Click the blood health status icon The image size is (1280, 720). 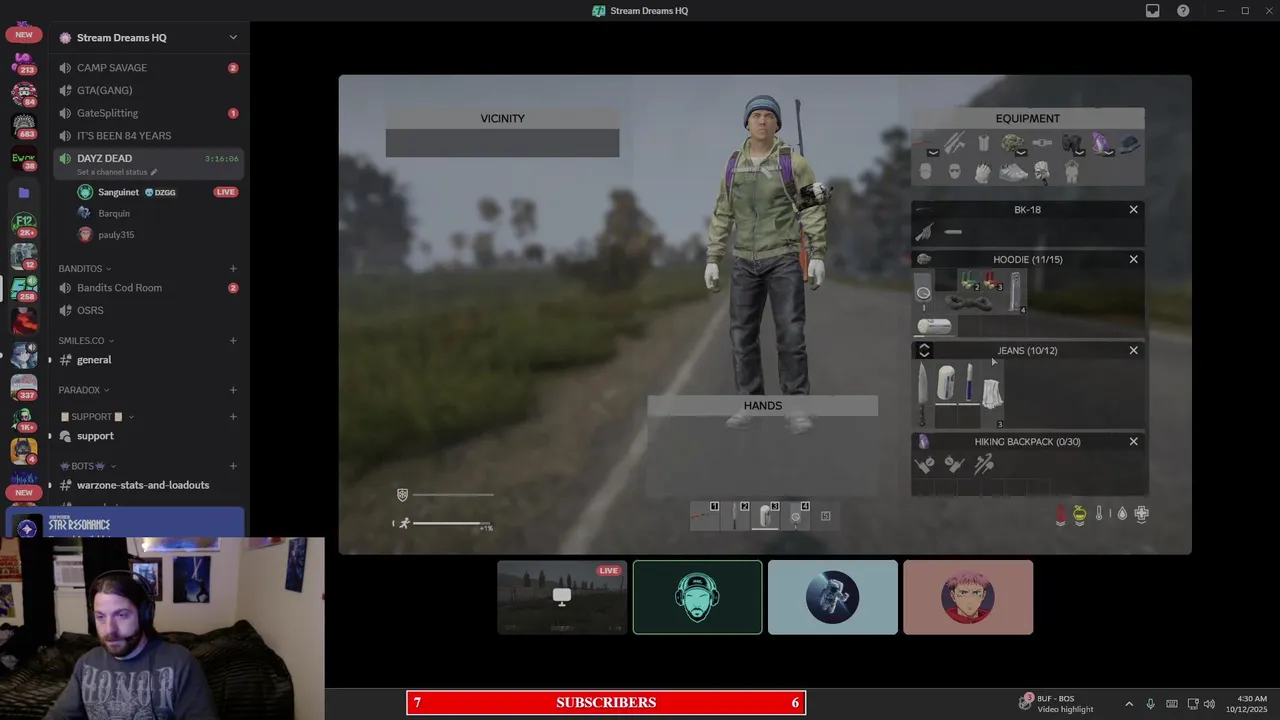pyautogui.click(x=1061, y=514)
